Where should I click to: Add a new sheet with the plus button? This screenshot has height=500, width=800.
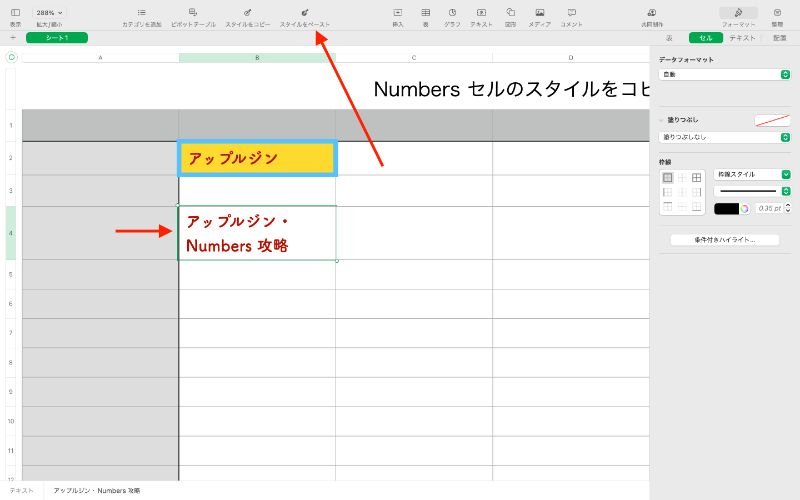(x=13, y=38)
